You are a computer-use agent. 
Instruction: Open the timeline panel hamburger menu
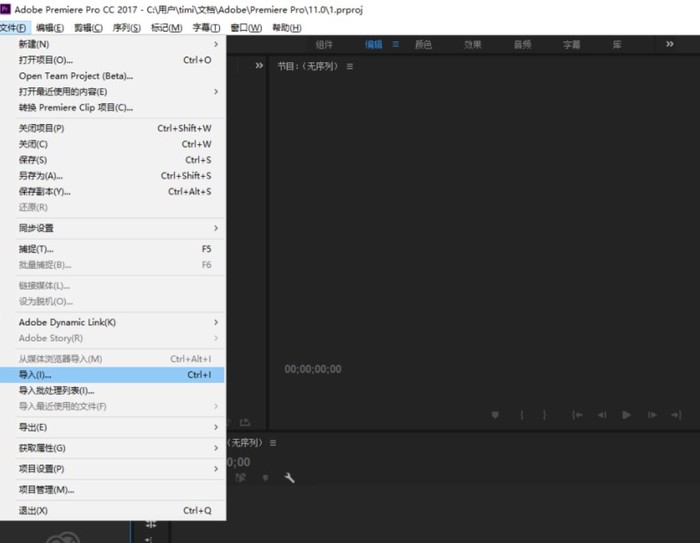coord(273,442)
